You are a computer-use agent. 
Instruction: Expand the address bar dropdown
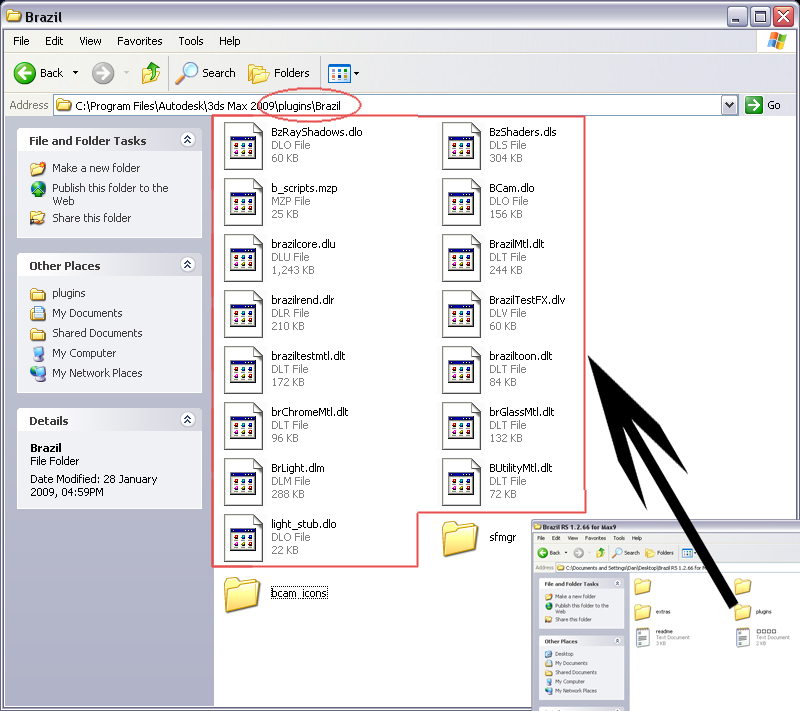click(730, 106)
